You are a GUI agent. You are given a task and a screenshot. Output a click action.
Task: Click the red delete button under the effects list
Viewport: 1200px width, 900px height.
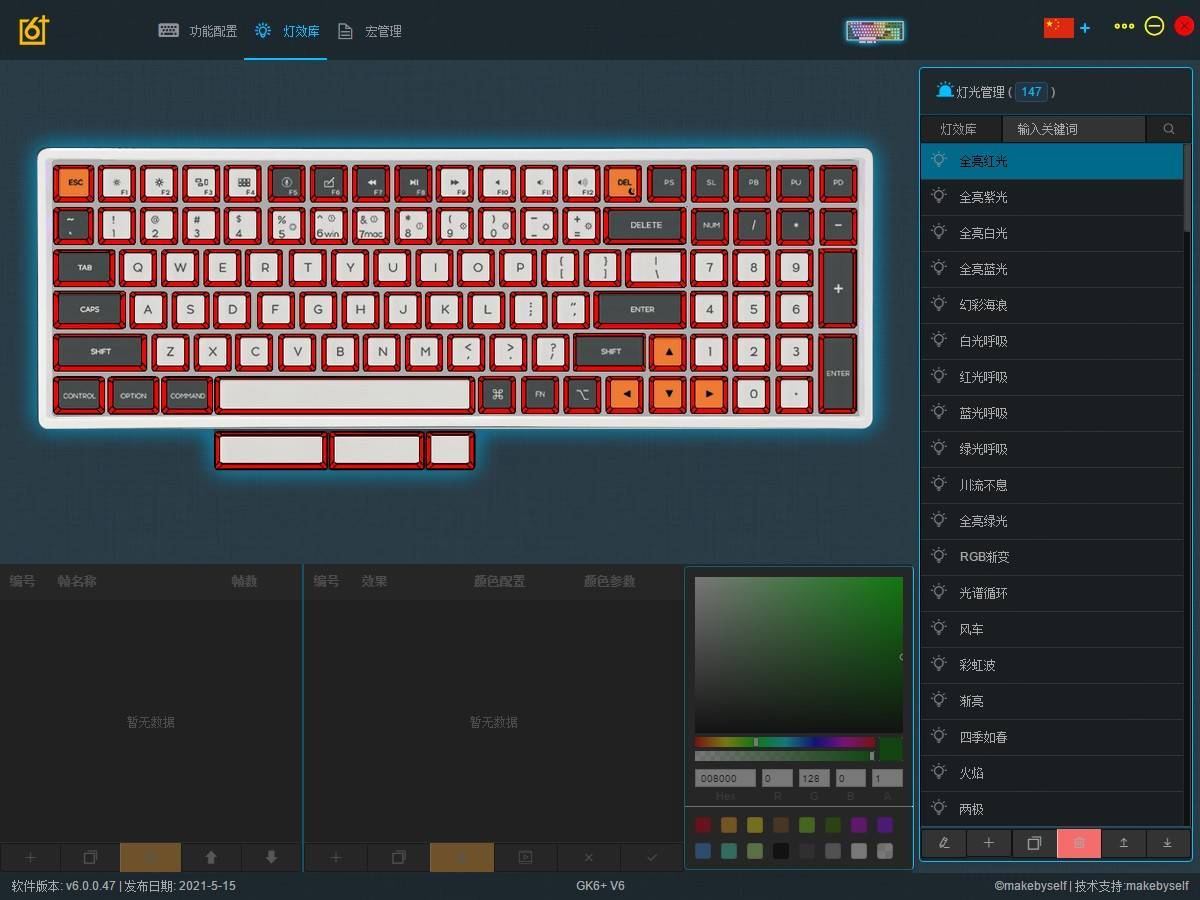(1078, 843)
